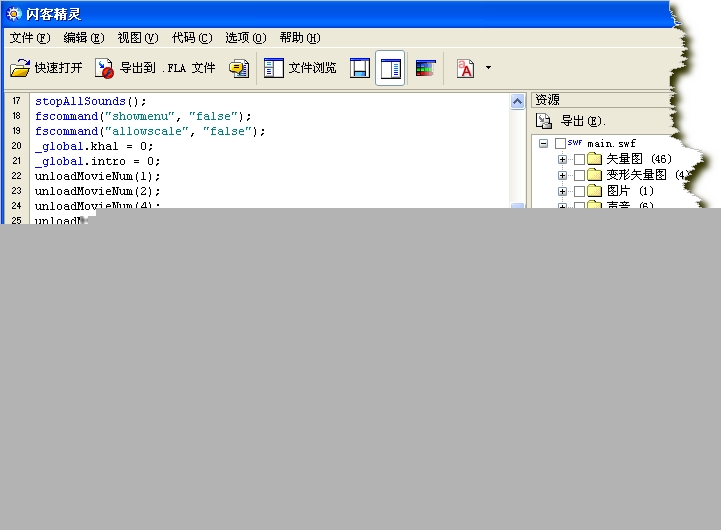The width and height of the screenshot is (721, 530).
Task: Open the 文件(F) menu
Action: pos(30,38)
